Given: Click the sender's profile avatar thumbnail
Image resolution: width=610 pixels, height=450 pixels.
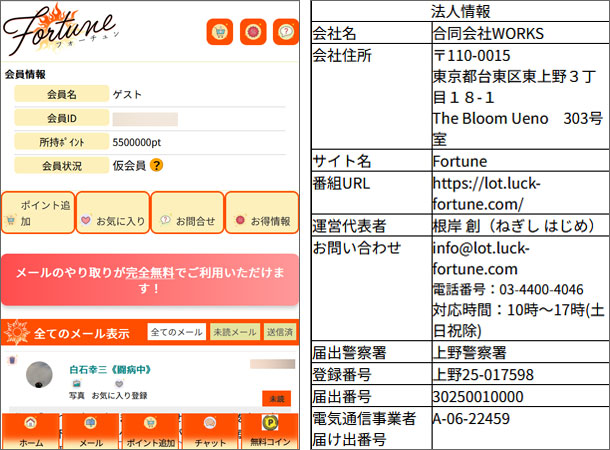Looking at the screenshot, I should pos(40,377).
